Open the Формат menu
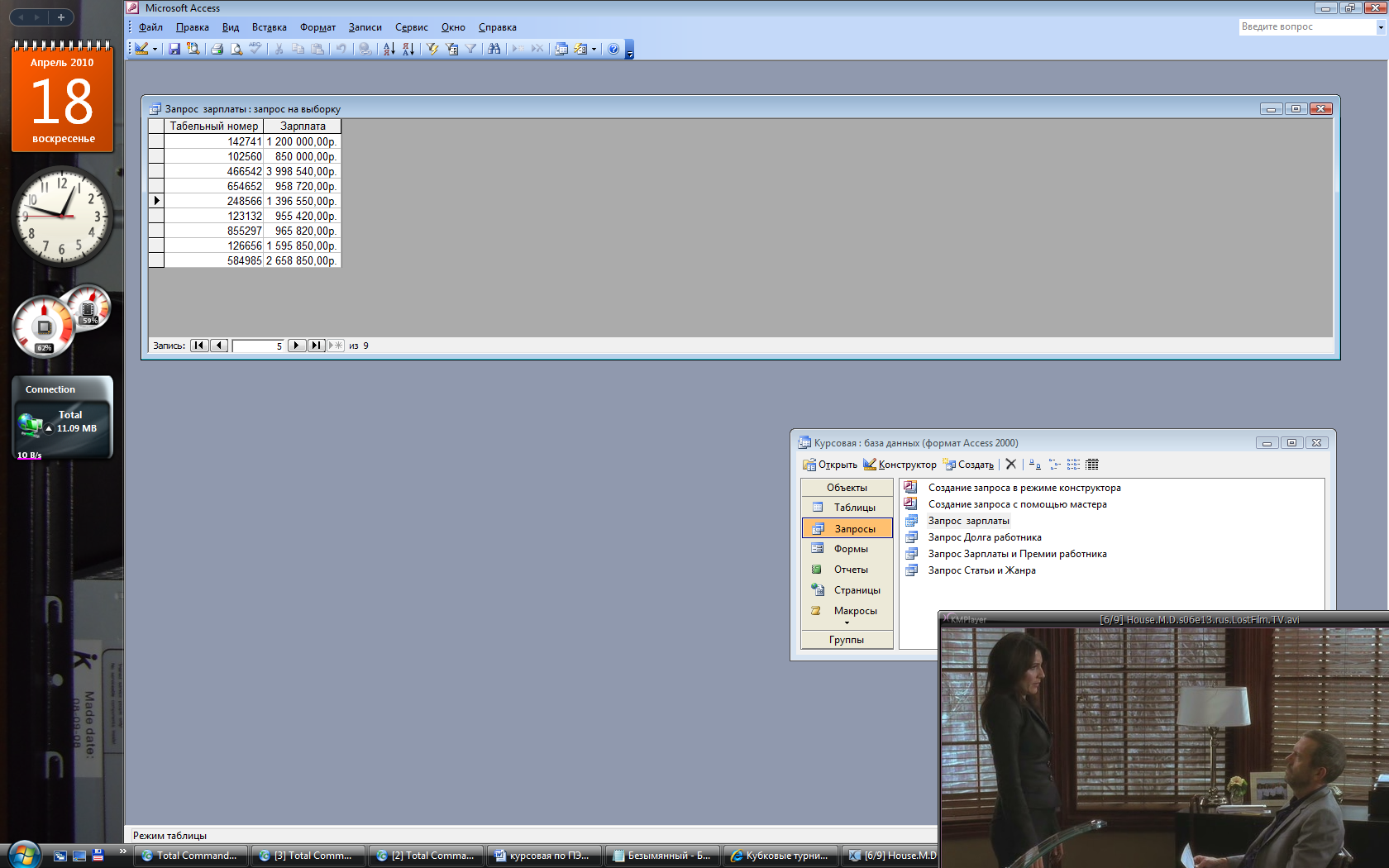Viewport: 1389px width, 868px height. click(317, 27)
